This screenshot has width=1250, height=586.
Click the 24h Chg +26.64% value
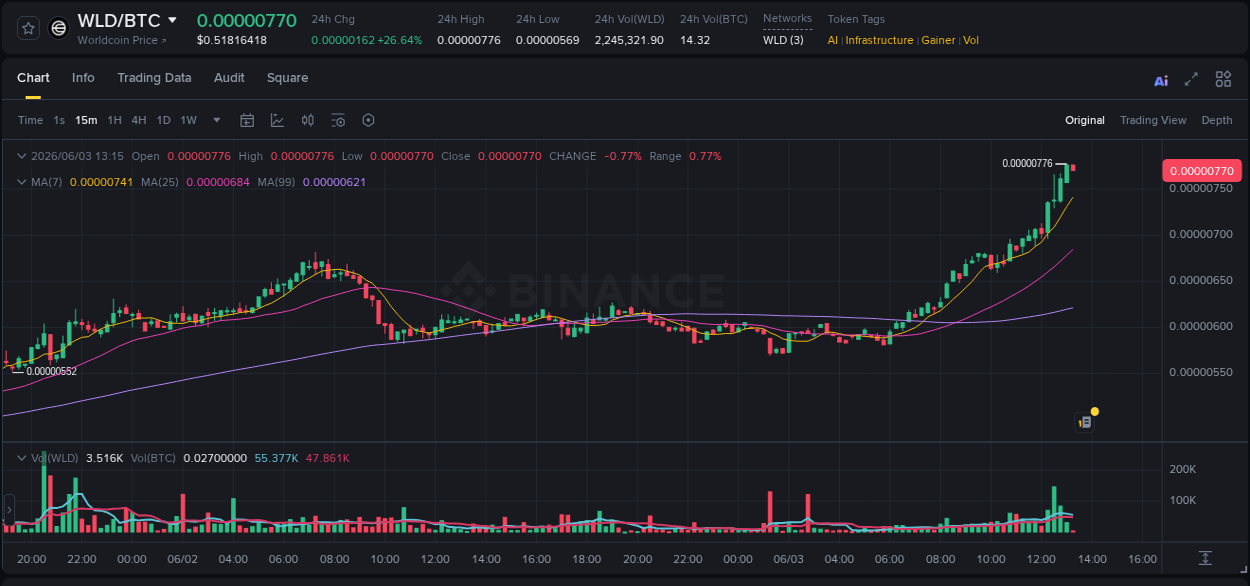click(x=400, y=40)
